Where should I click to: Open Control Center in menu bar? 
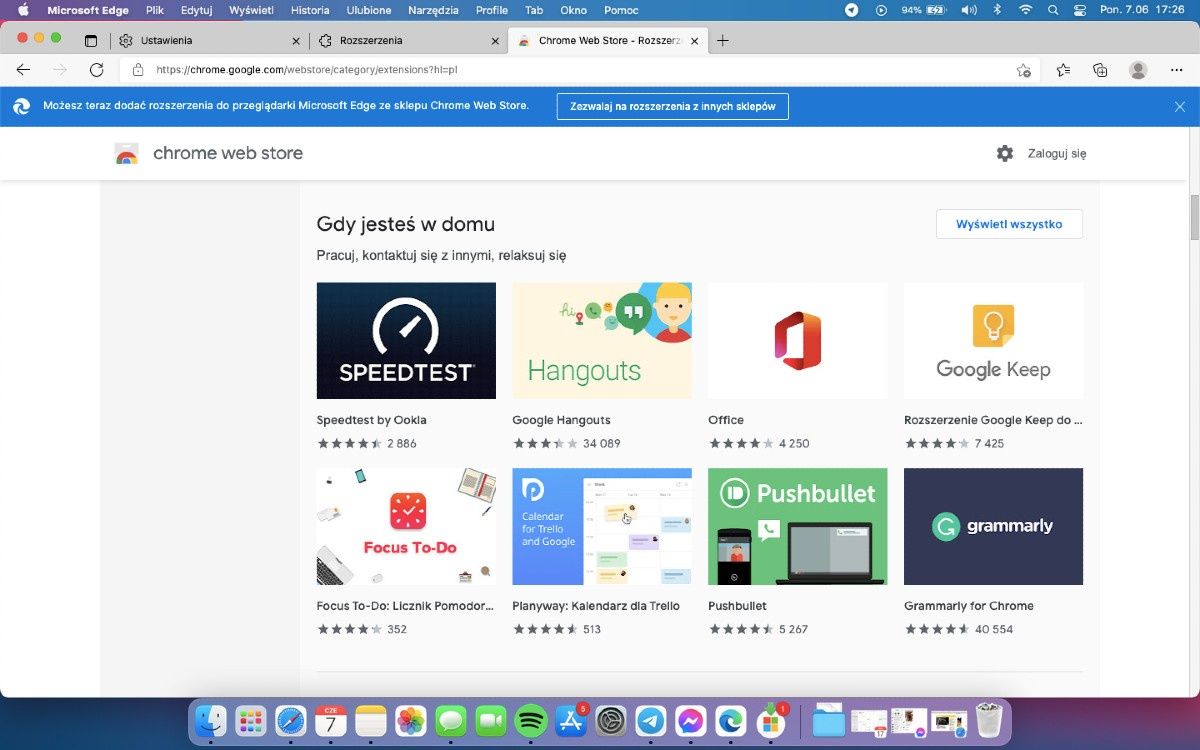[x=1080, y=10]
